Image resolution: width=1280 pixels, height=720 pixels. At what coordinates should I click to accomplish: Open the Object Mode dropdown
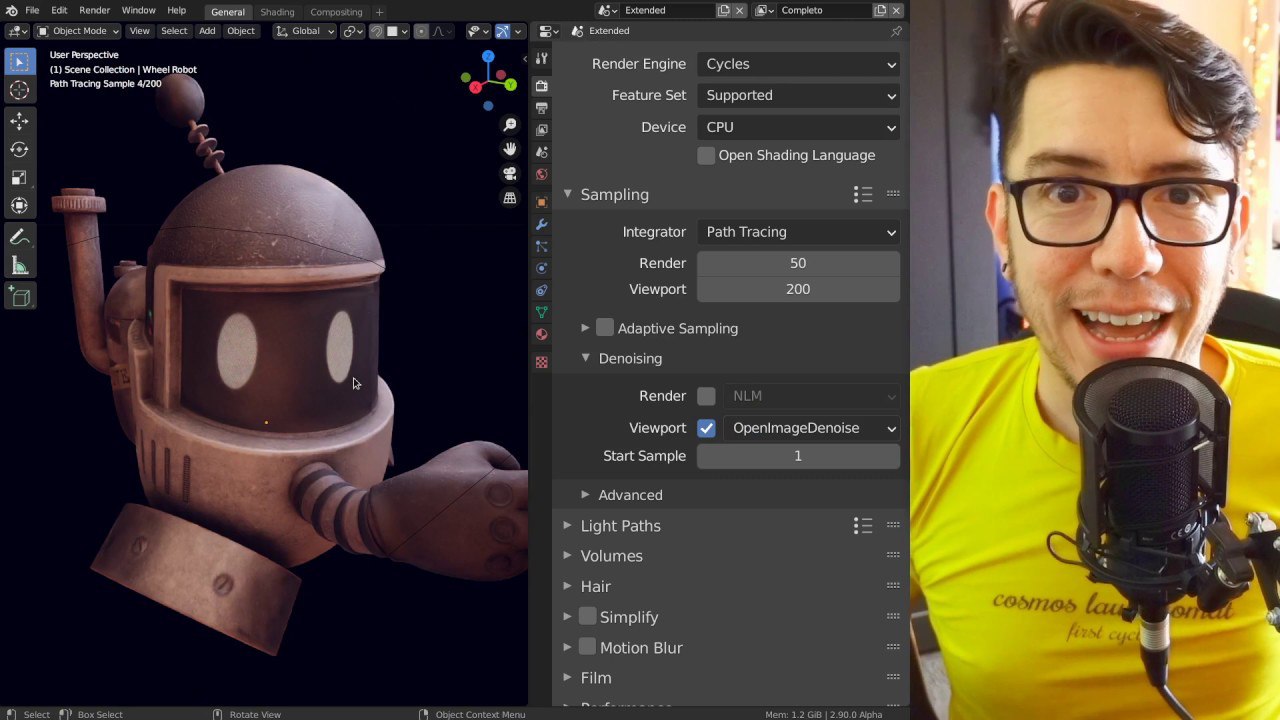click(78, 31)
